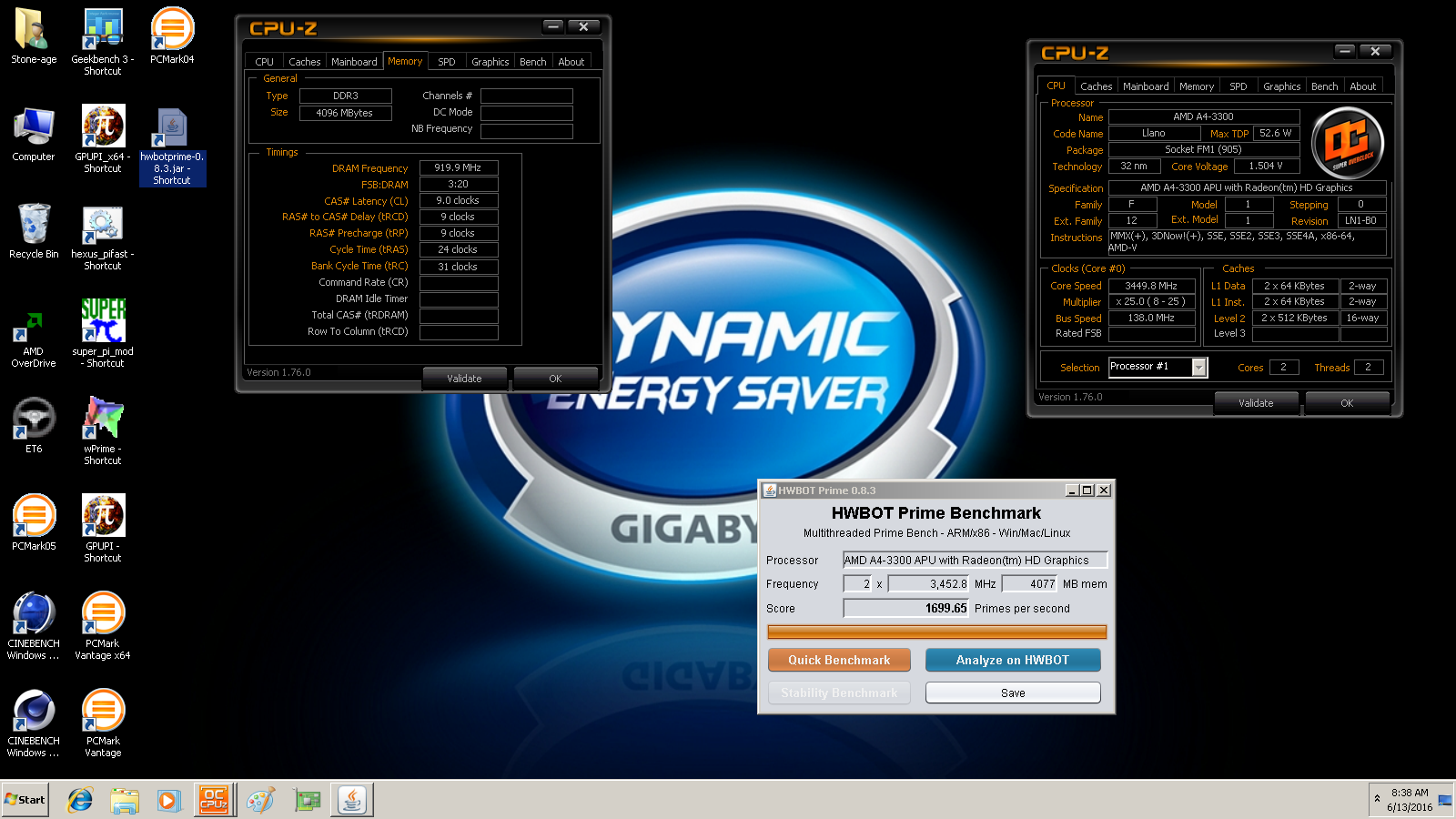The image size is (1456, 819).
Task: Open Windows Media Player taskbar icon
Action: coord(168,800)
